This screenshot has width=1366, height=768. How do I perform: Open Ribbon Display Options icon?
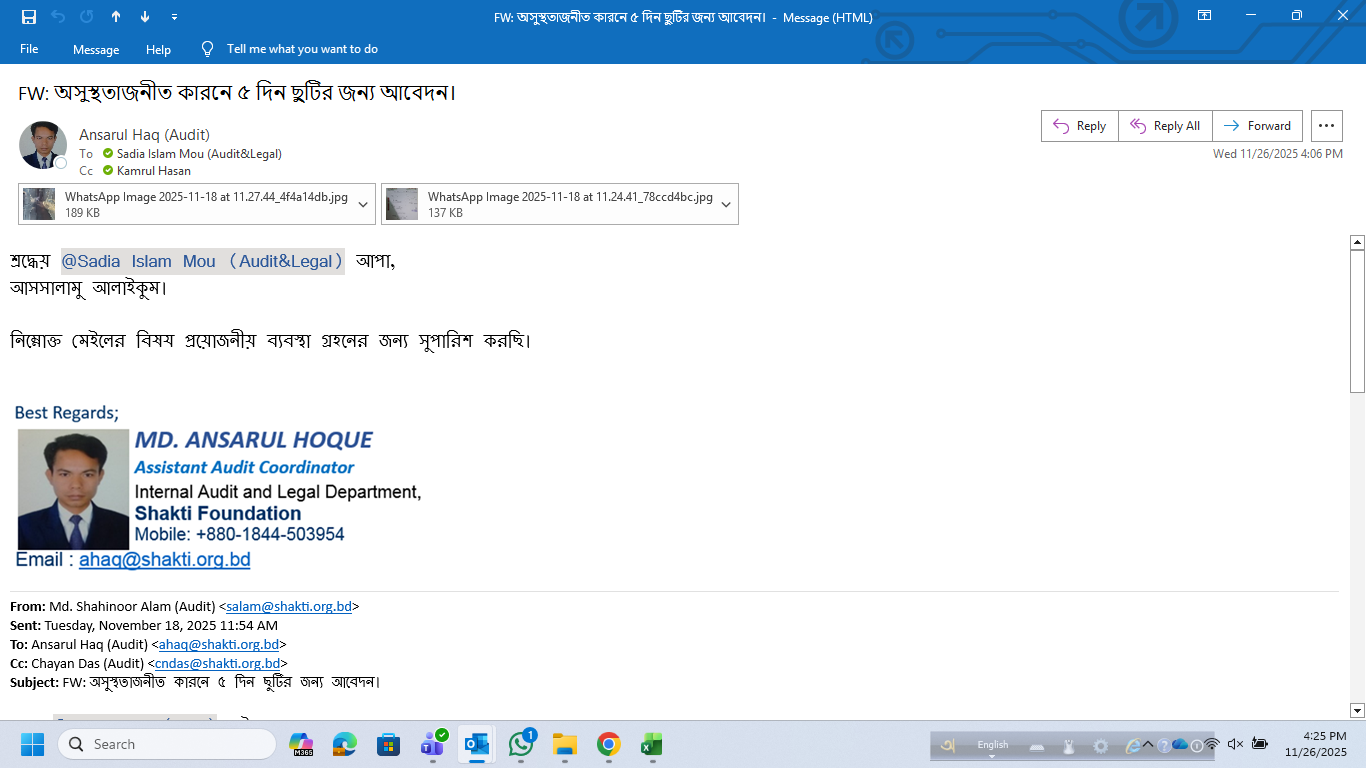[x=1205, y=16]
